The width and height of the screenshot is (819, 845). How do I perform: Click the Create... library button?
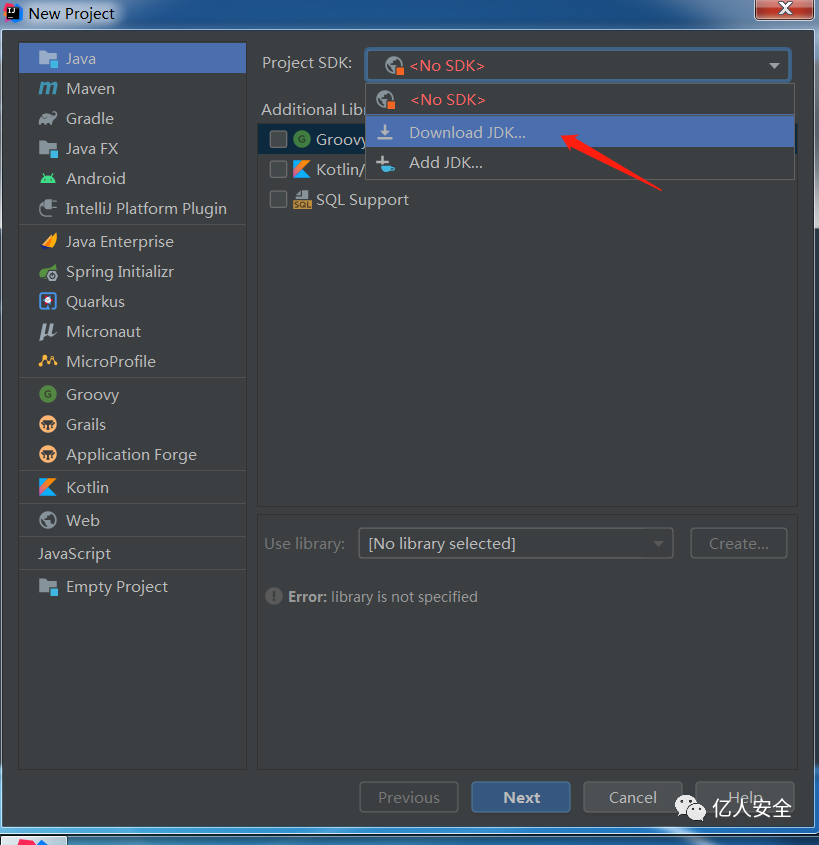point(739,543)
